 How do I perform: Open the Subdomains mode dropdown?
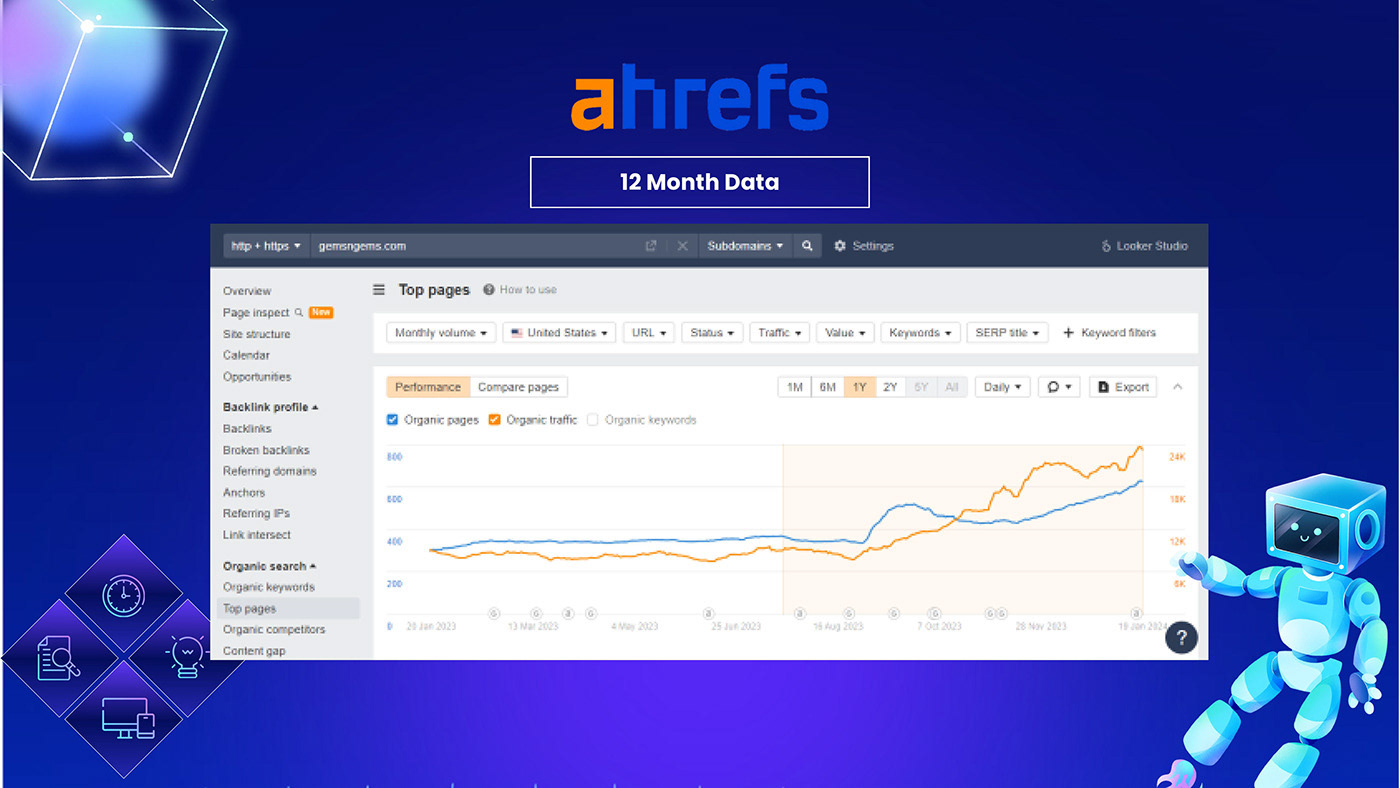pos(745,246)
